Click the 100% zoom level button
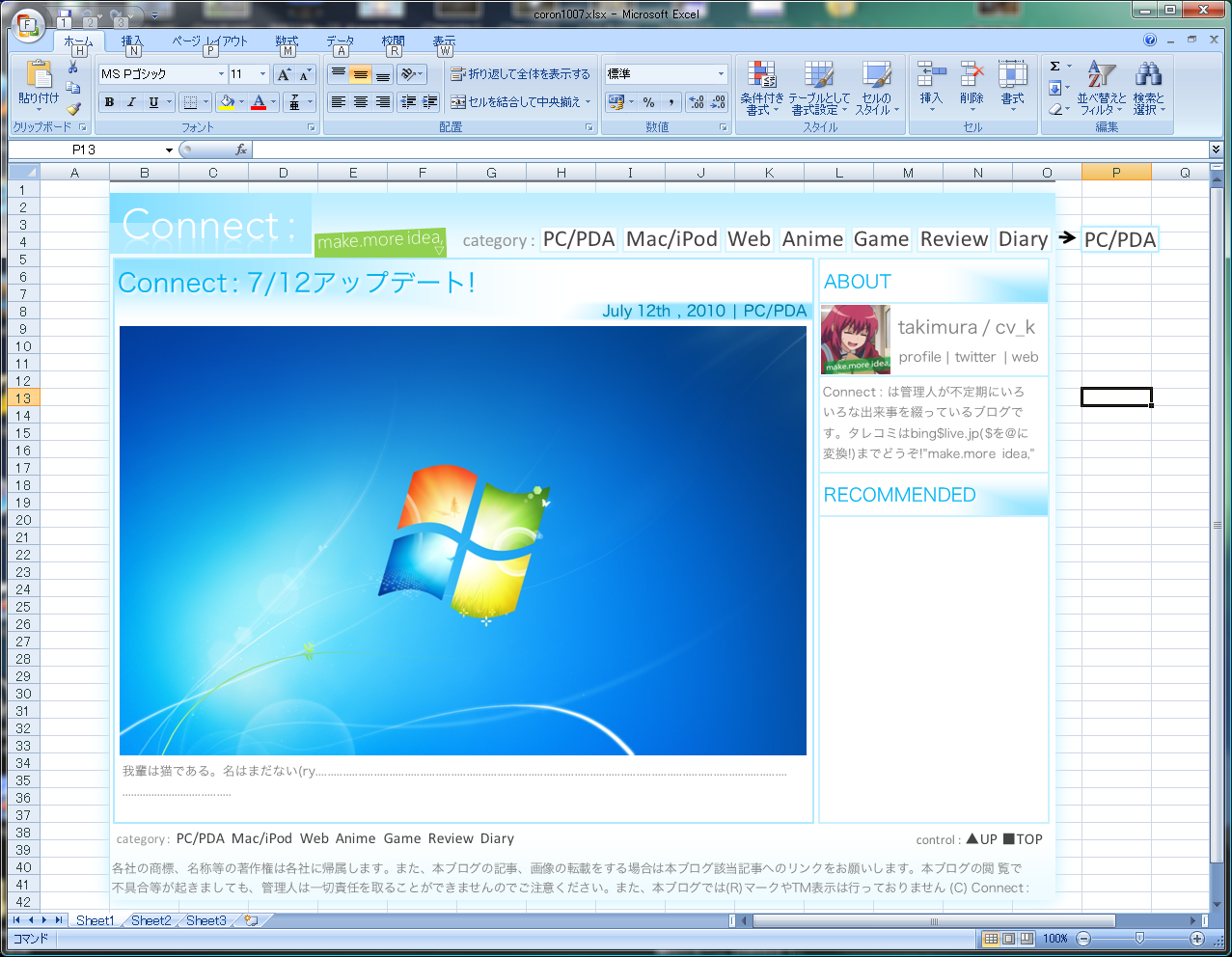The image size is (1232, 957). (1055, 939)
